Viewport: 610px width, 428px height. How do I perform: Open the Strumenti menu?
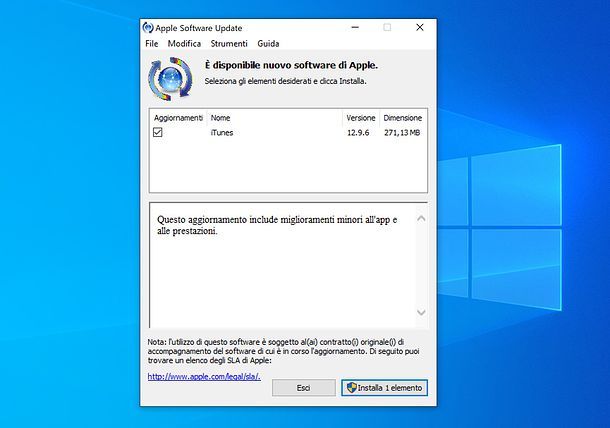[x=229, y=44]
